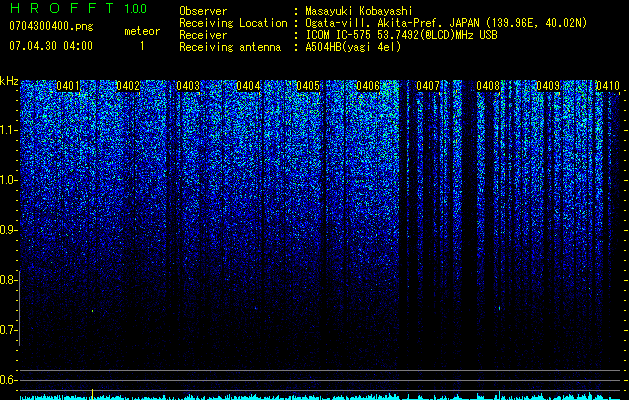Click the Observer label
This screenshot has height=400, width=629.
(x=203, y=11)
